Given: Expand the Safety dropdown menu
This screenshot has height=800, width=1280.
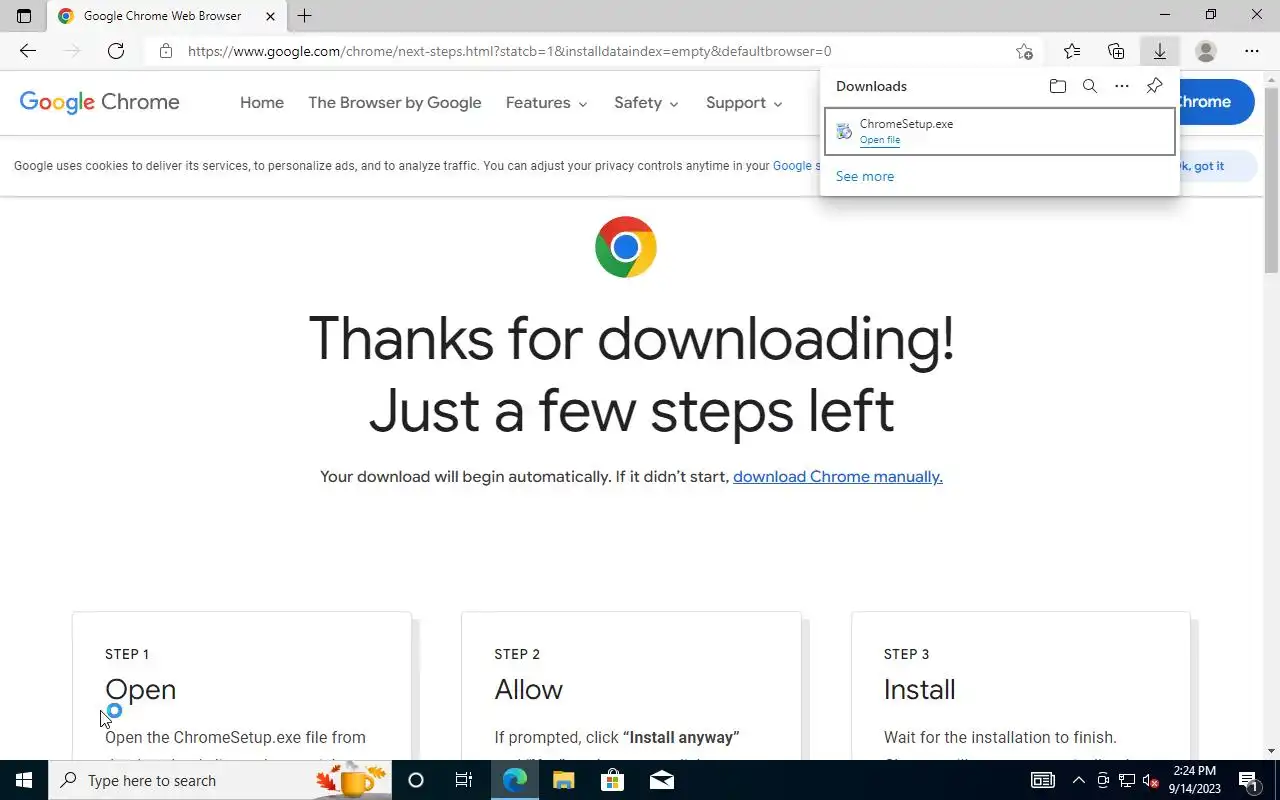Looking at the screenshot, I should tap(647, 103).
